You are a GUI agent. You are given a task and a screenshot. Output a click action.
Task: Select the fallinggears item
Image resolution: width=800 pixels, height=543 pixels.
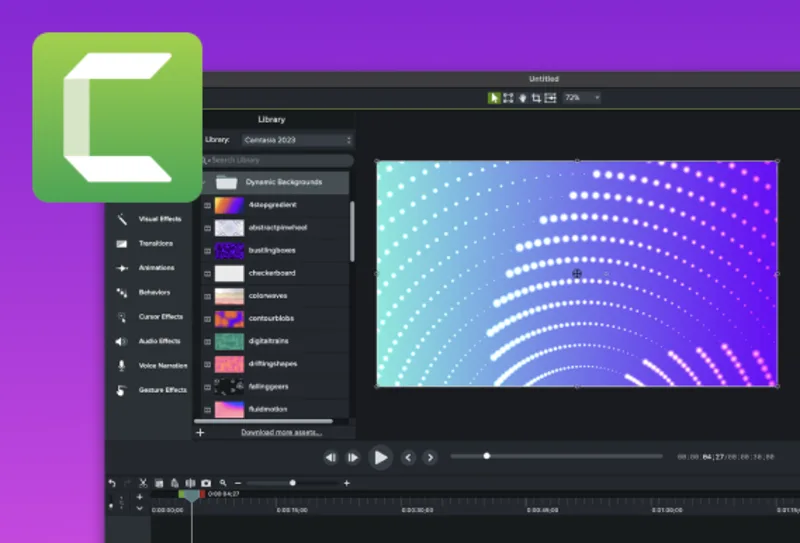(x=276, y=386)
